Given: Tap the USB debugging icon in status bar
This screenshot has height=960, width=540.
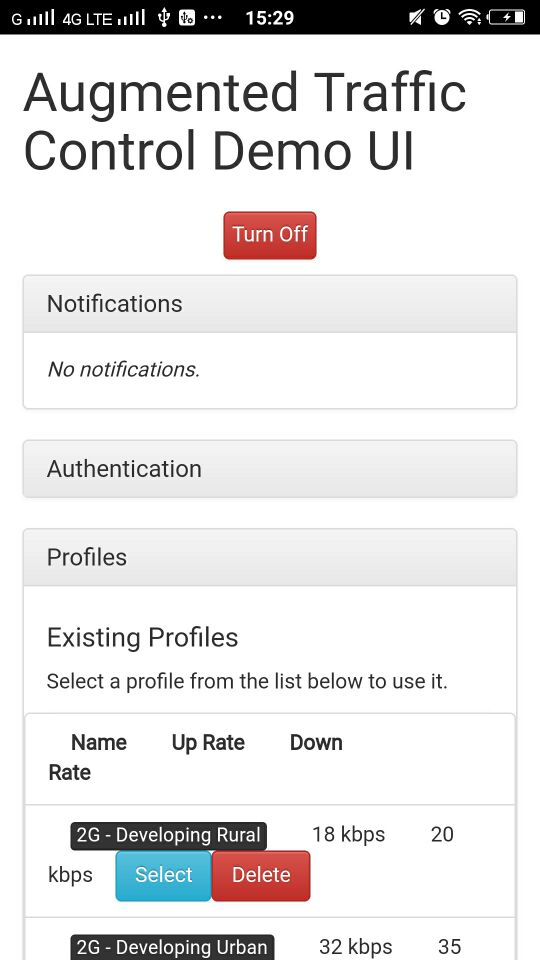Looking at the screenshot, I should pyautogui.click(x=187, y=18).
